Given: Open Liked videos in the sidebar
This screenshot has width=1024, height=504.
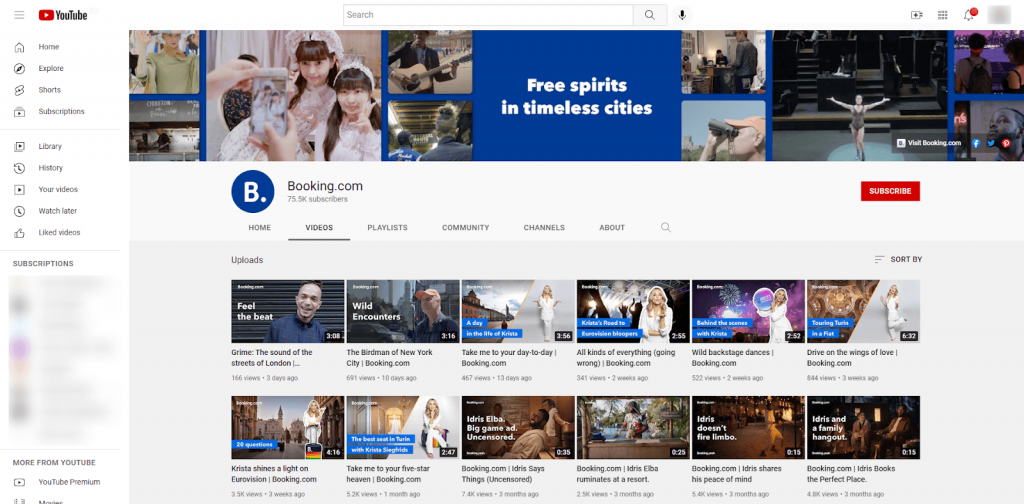Looking at the screenshot, I should coord(60,232).
